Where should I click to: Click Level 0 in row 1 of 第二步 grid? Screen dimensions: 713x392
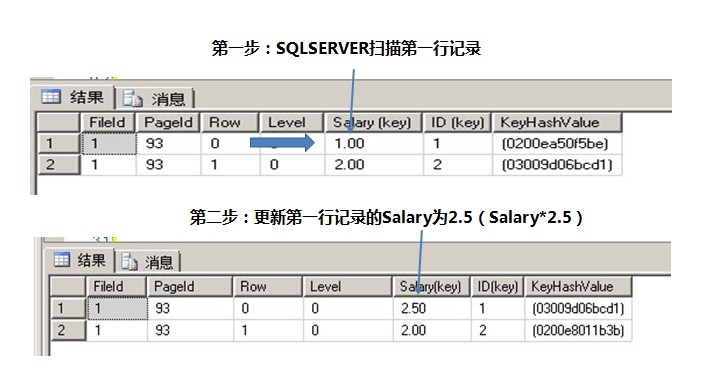click(348, 308)
